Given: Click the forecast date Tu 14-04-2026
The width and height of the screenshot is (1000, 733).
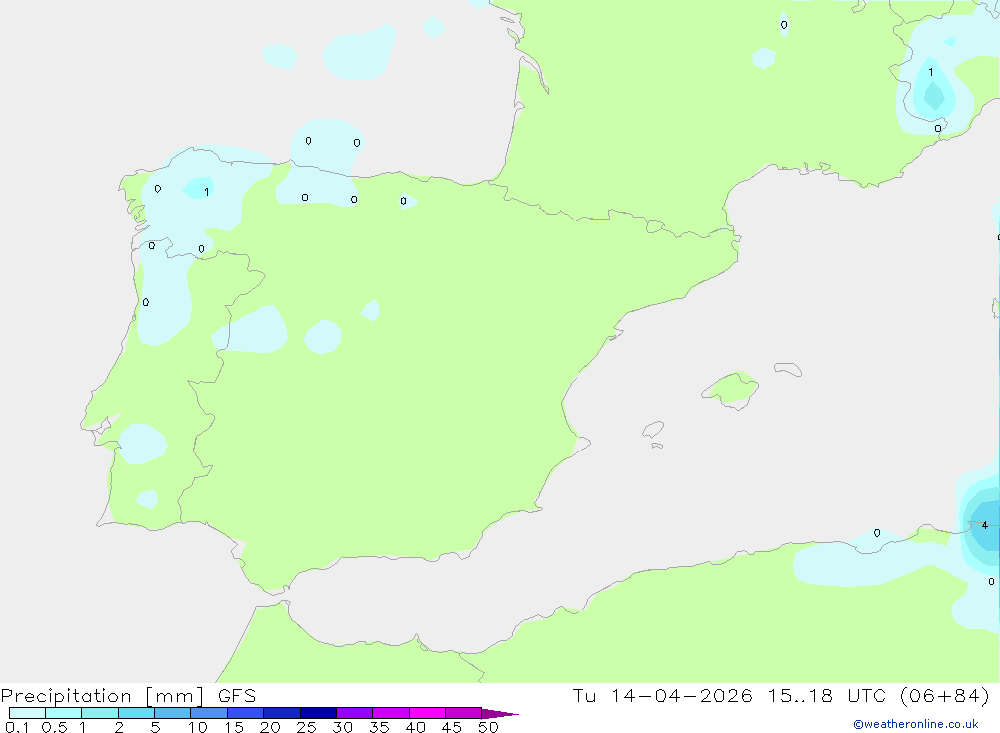Looking at the screenshot, I should 663,696.
